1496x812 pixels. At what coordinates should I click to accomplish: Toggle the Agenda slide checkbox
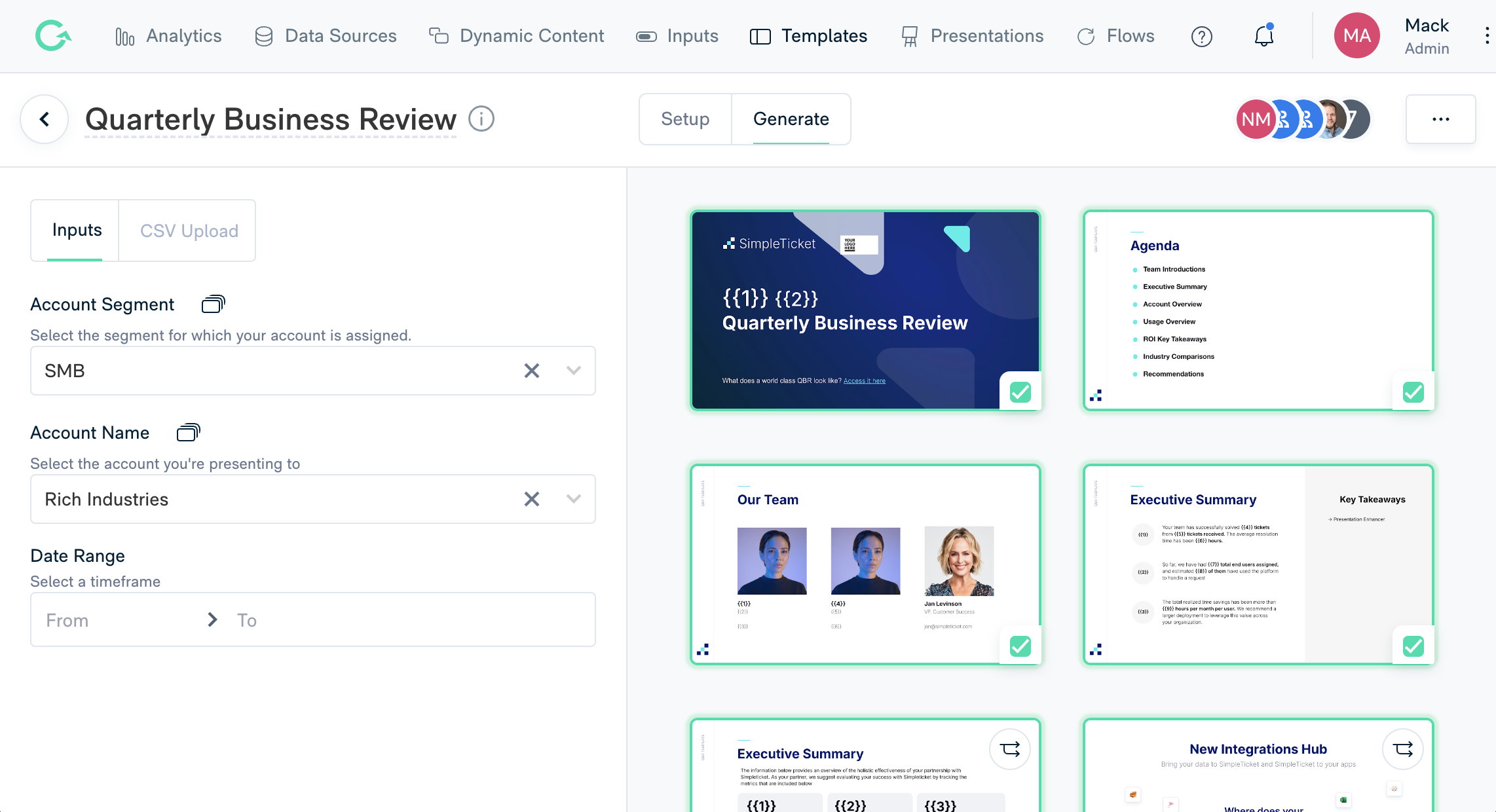pyautogui.click(x=1413, y=392)
